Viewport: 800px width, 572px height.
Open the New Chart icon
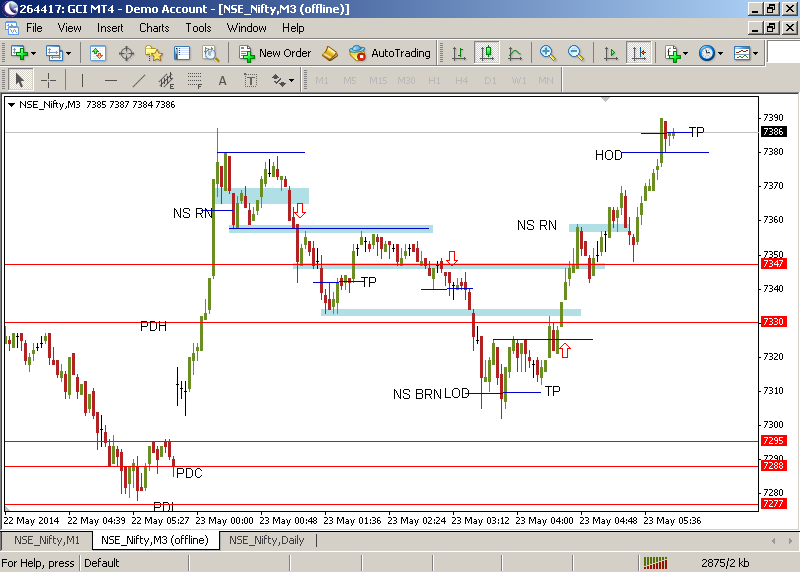tap(19, 53)
